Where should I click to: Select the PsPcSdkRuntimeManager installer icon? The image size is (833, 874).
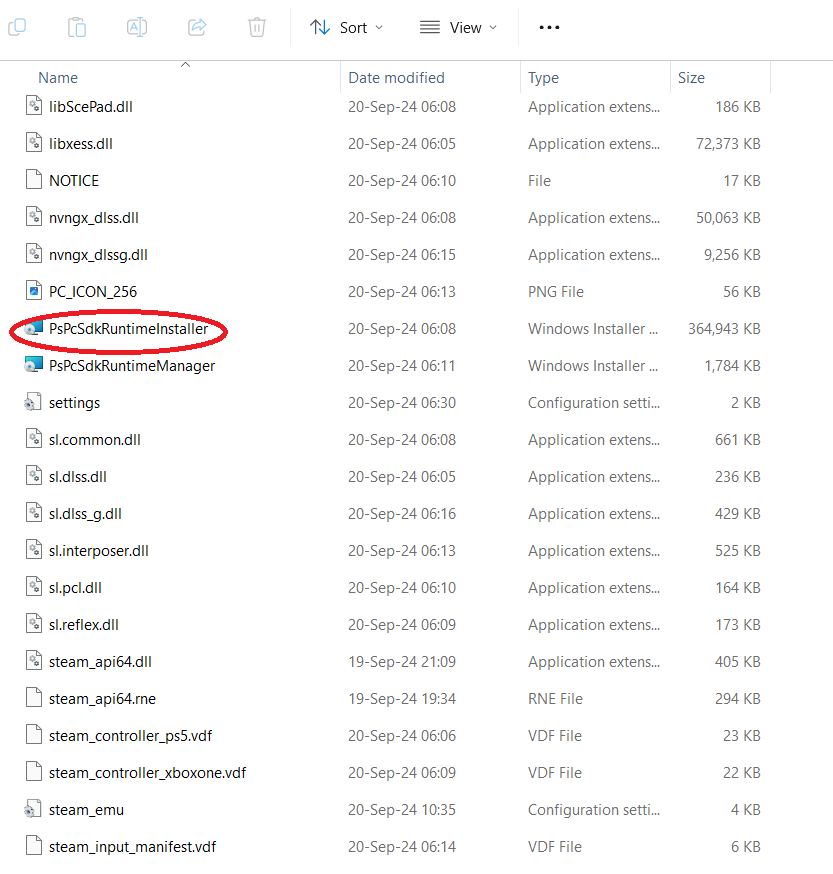(x=33, y=365)
